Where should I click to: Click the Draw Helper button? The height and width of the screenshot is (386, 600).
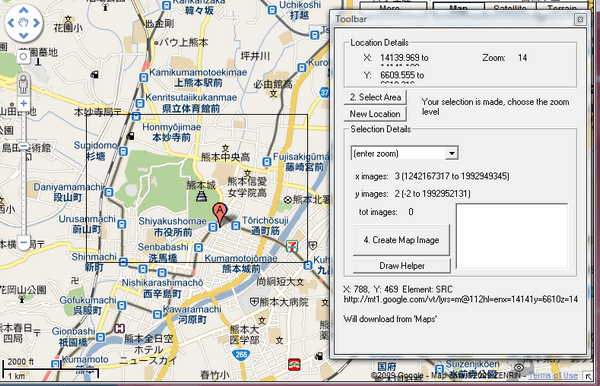[401, 265]
